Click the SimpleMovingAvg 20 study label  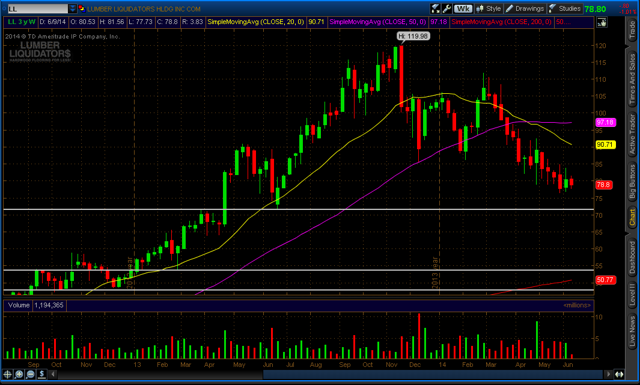tap(256, 22)
